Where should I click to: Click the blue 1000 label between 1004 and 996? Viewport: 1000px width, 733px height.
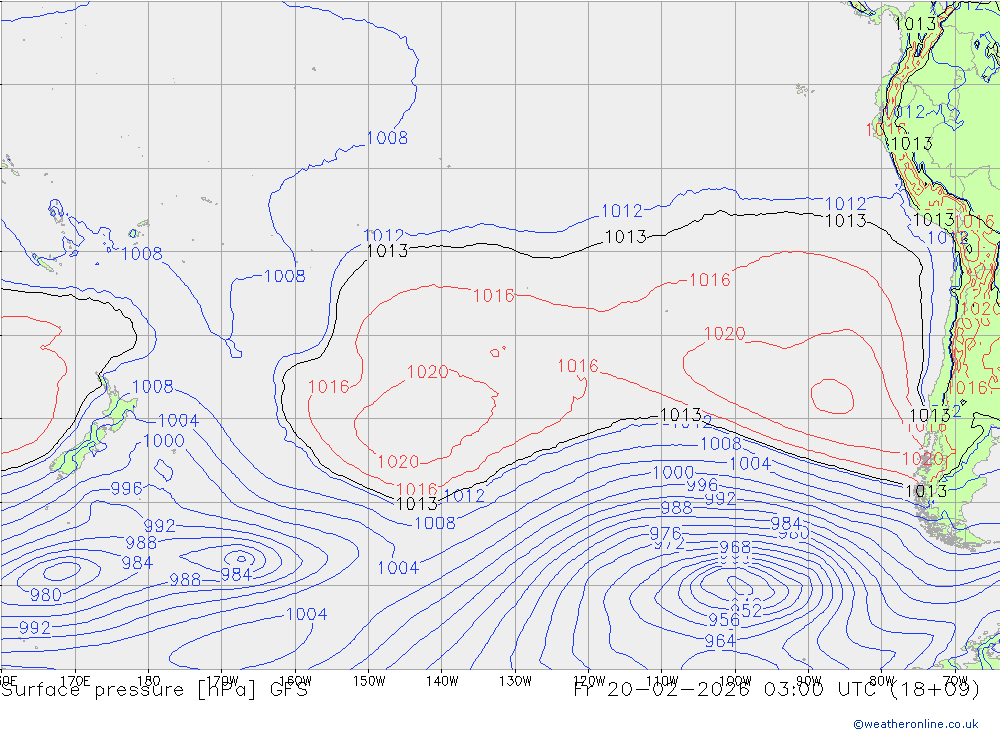click(673, 473)
